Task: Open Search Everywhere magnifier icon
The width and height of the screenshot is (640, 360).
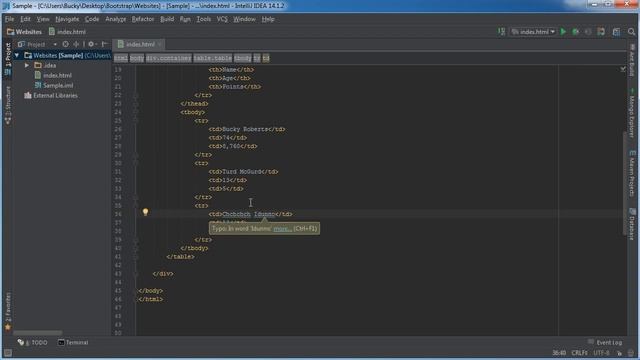Action: pos(631,31)
